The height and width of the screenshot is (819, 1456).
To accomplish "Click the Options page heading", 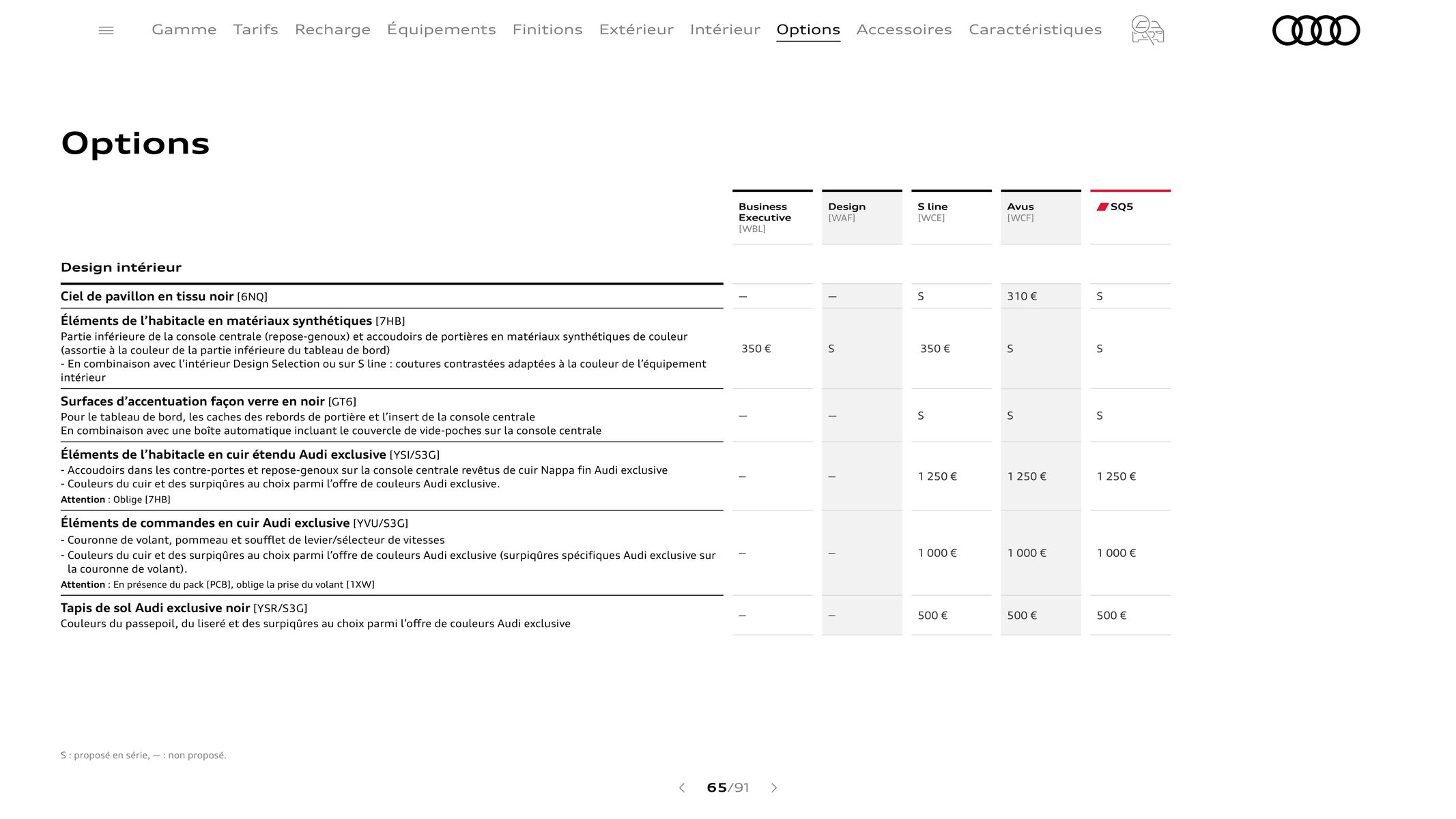I will point(135,144).
